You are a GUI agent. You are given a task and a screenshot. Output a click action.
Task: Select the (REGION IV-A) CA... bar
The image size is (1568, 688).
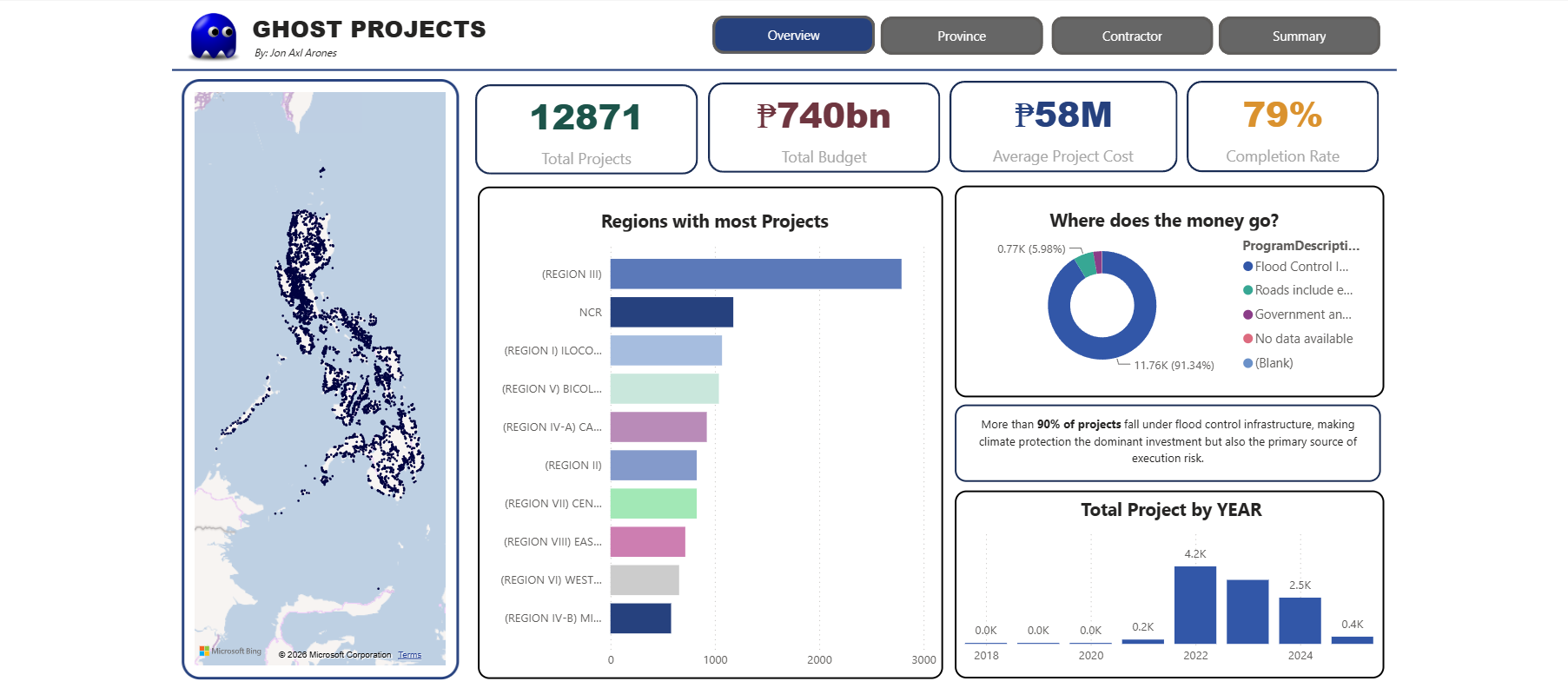[658, 427]
